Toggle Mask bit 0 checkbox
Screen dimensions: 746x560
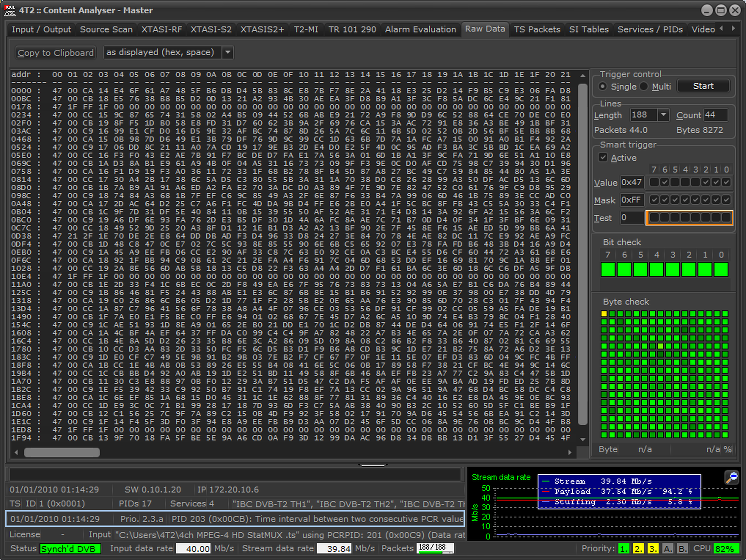[x=726, y=200]
